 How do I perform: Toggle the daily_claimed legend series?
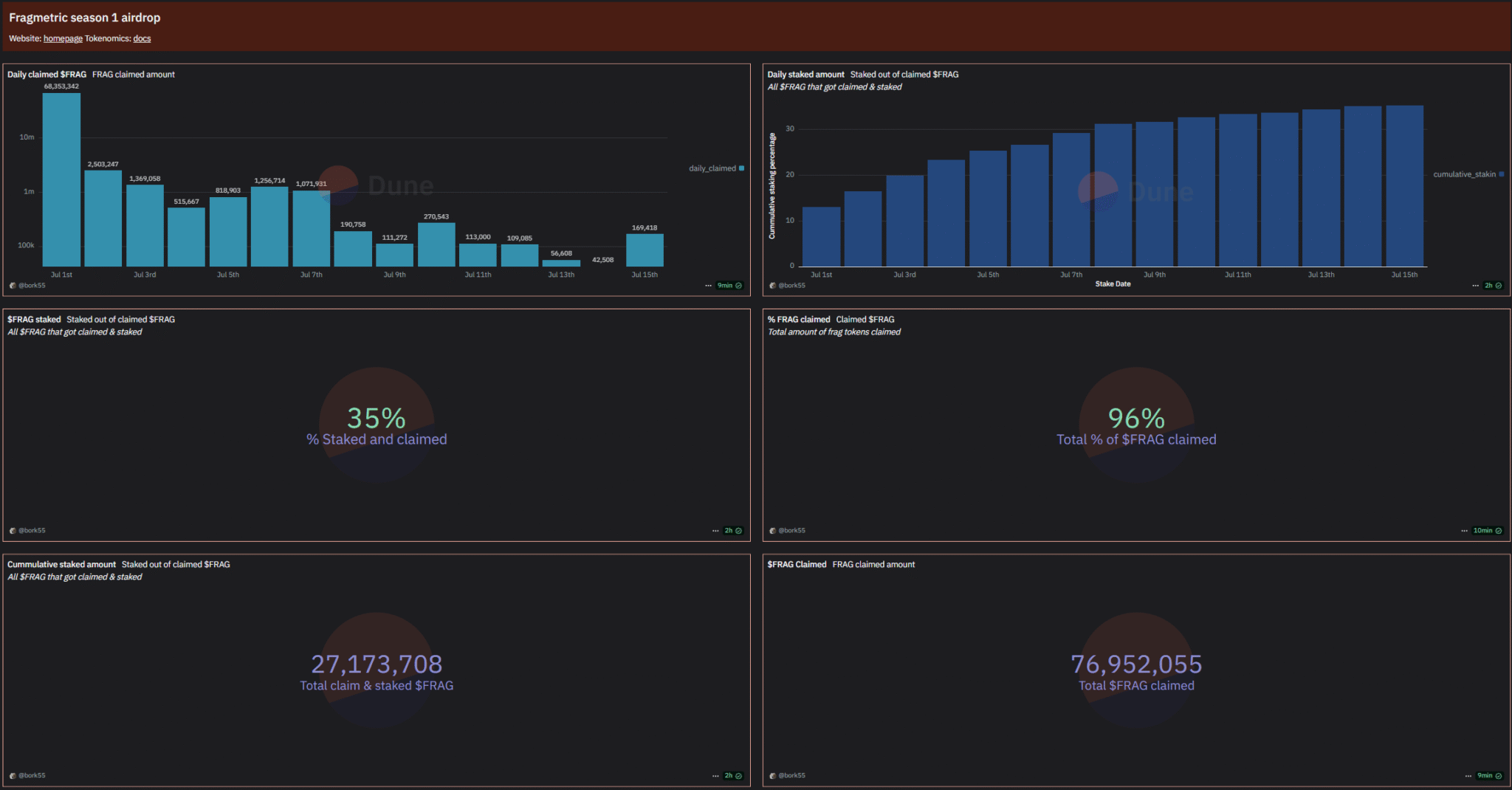pyautogui.click(x=712, y=168)
